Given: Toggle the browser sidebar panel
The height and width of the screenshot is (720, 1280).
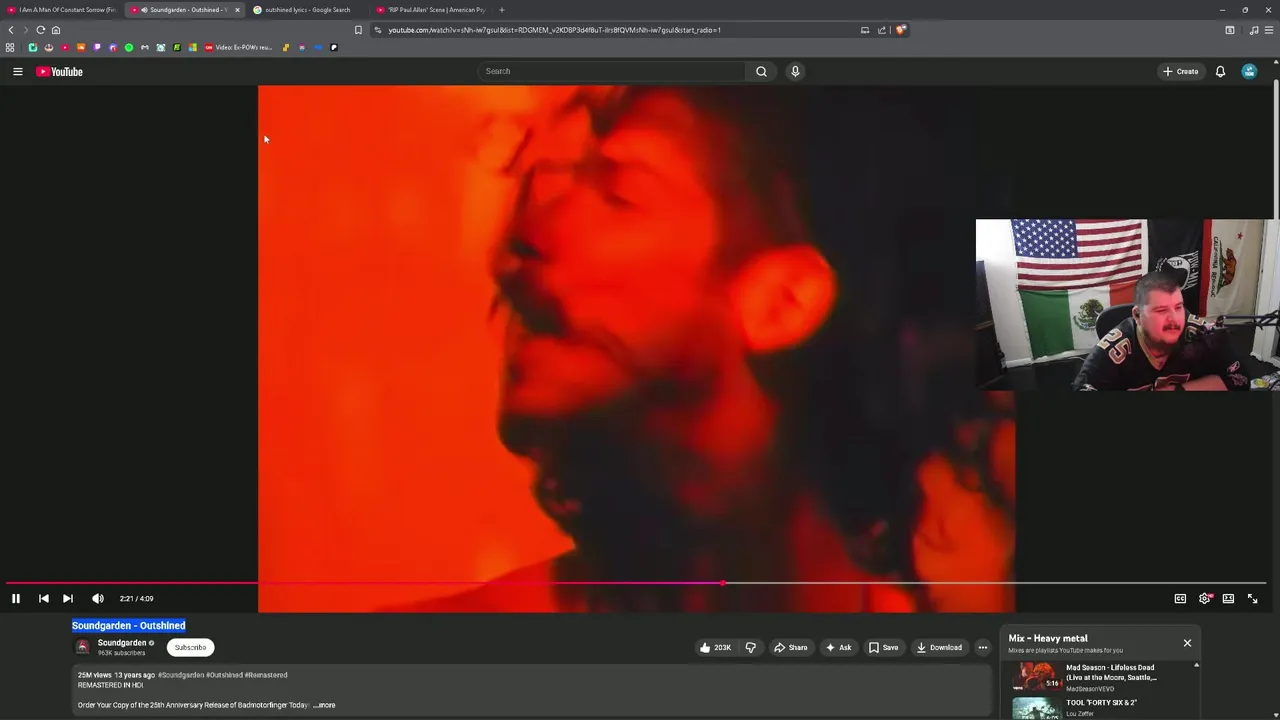Looking at the screenshot, I should click(1230, 30).
